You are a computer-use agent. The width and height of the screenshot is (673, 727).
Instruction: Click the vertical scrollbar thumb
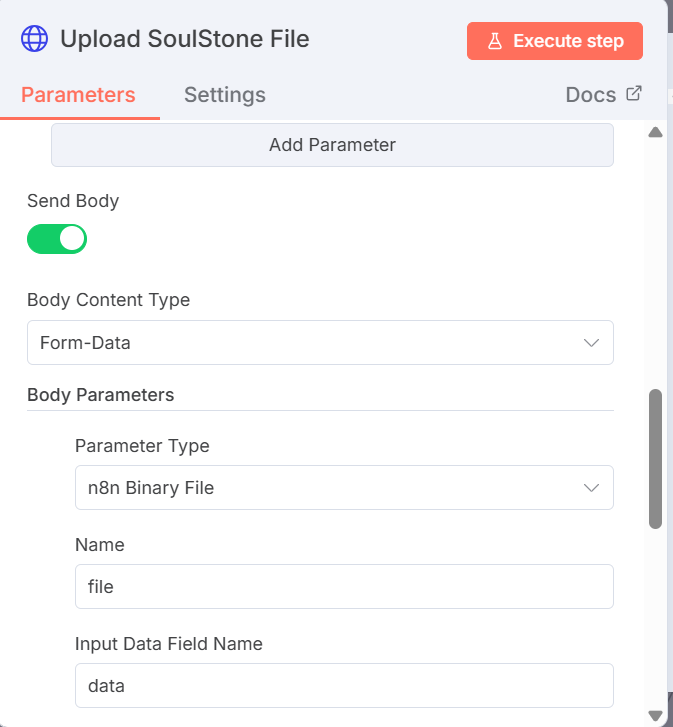(656, 458)
